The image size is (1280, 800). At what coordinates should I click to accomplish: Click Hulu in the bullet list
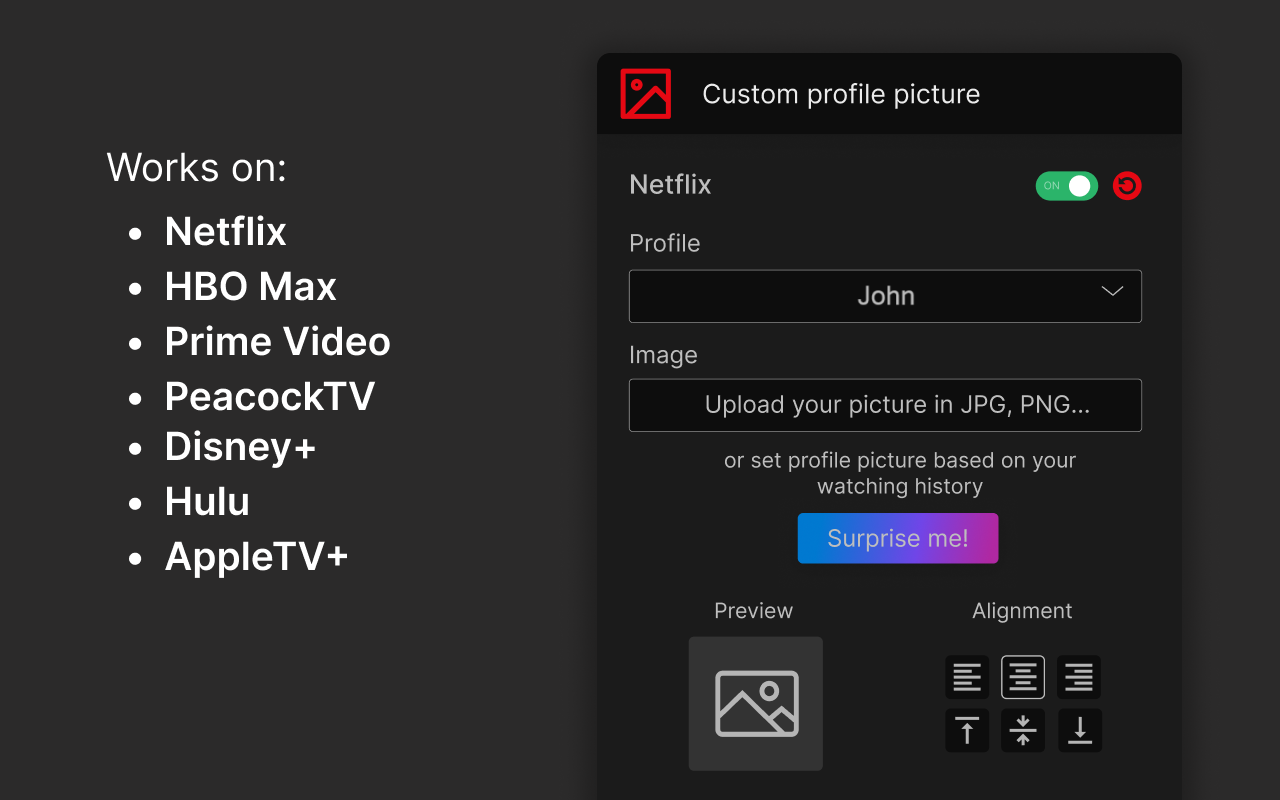[207, 501]
